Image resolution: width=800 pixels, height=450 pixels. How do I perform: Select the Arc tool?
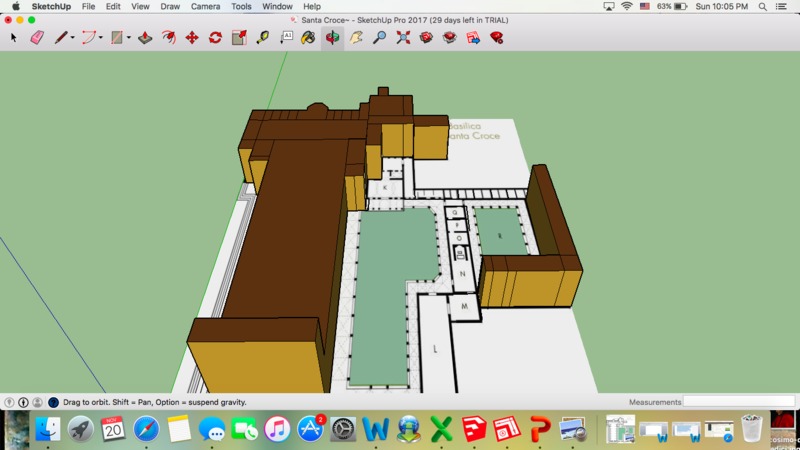[89, 37]
